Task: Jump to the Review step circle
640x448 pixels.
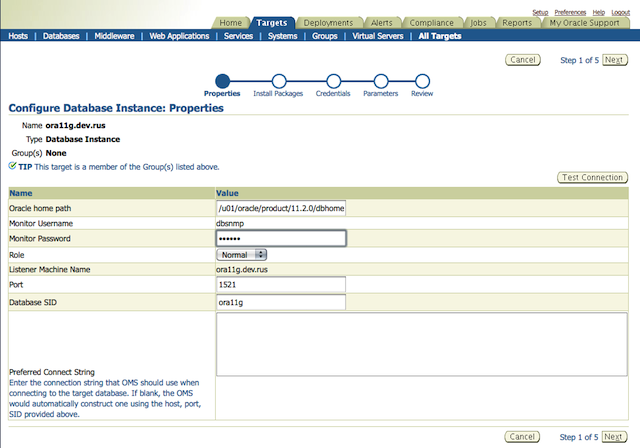Action: click(422, 81)
